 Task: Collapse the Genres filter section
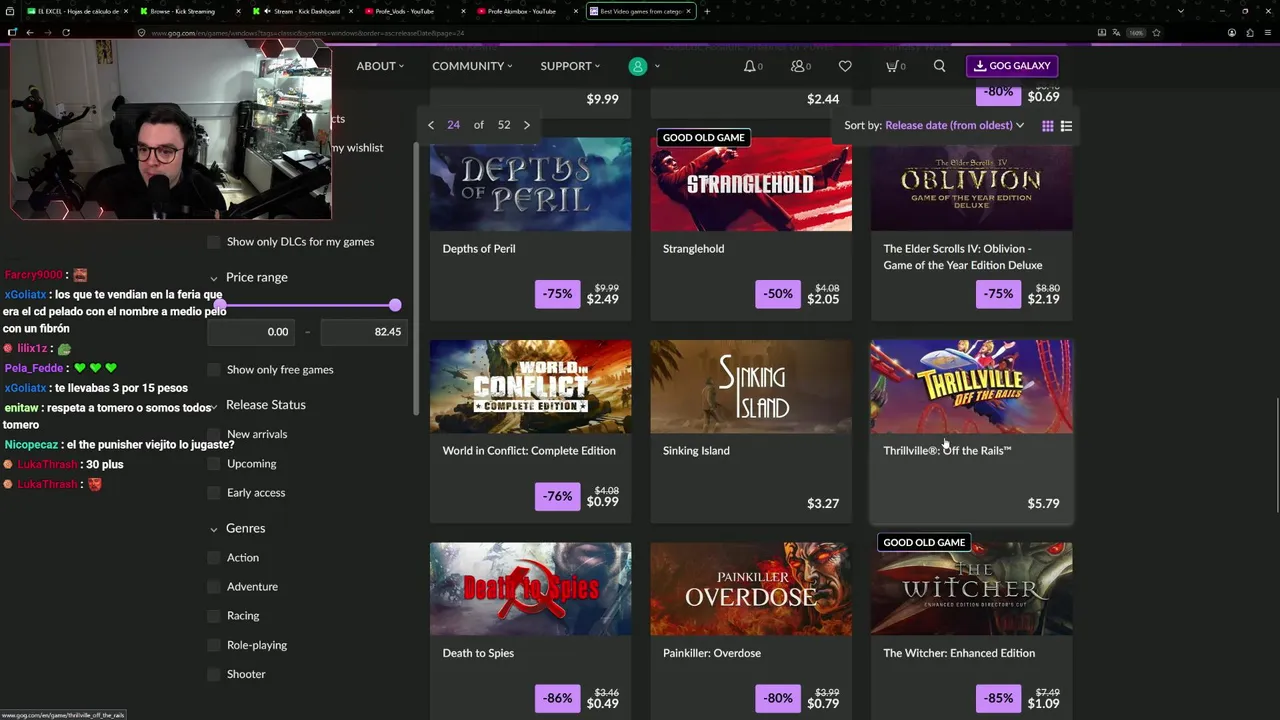pos(214,529)
